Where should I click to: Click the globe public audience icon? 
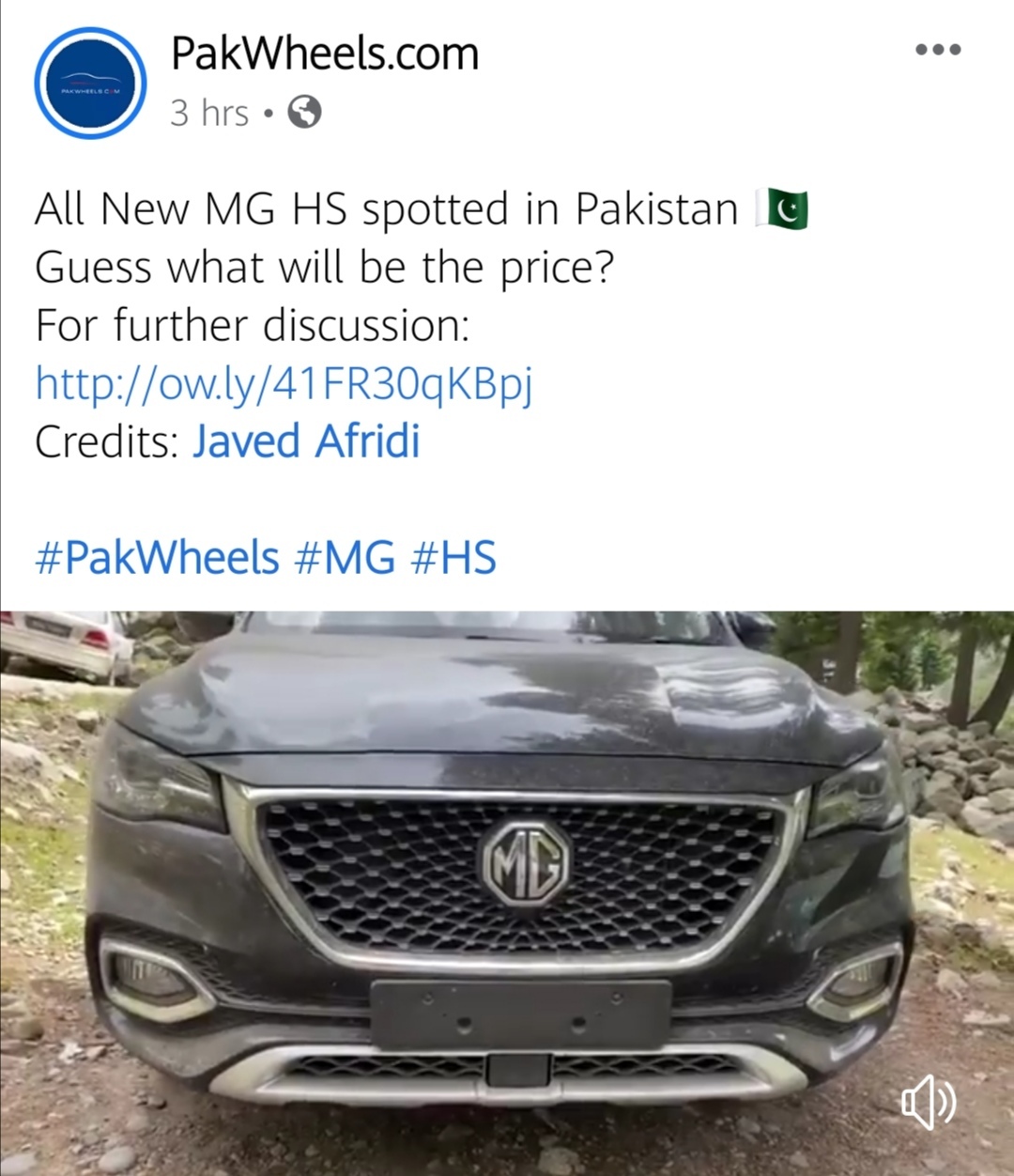(x=304, y=113)
